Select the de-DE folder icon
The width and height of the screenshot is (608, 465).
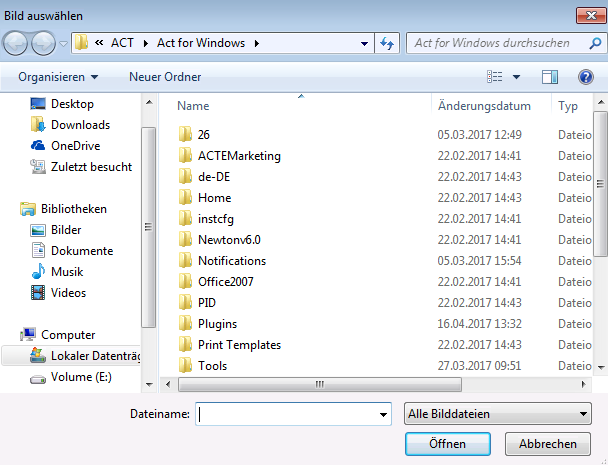point(185,176)
